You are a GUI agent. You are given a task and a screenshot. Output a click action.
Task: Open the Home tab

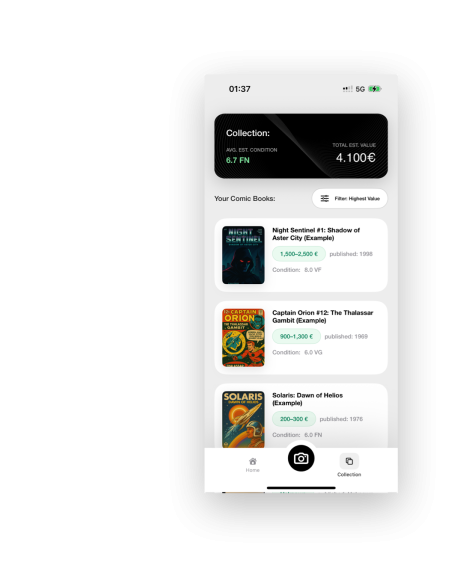coord(253,465)
